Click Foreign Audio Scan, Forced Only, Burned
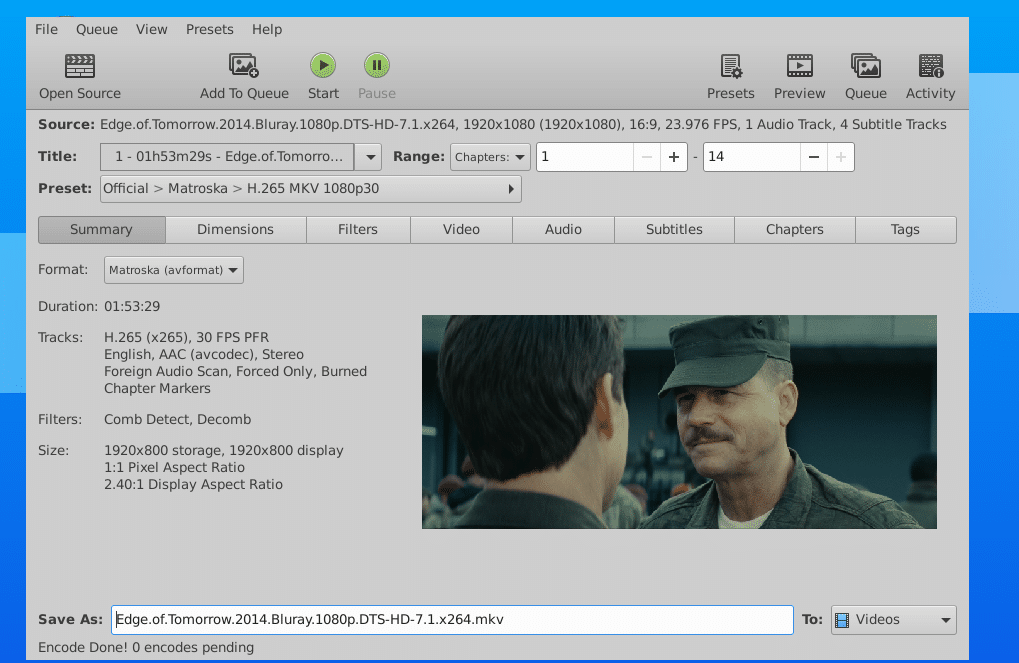Screen dimensions: 1019x663 (235, 371)
